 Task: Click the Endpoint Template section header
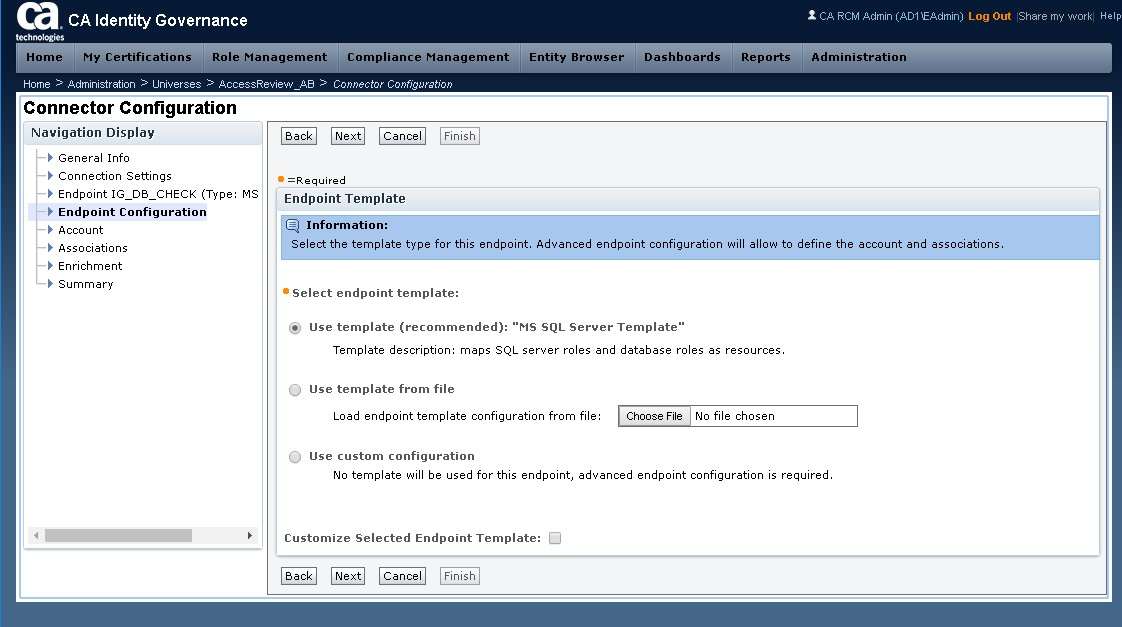point(688,199)
